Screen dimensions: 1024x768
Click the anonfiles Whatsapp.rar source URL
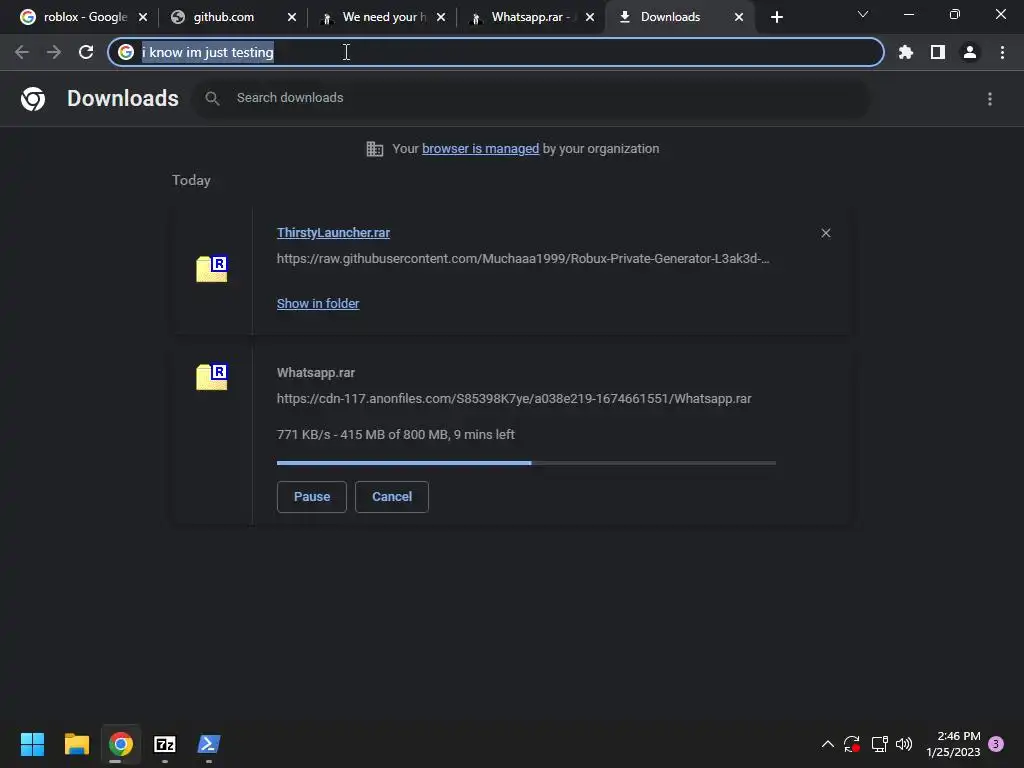point(514,398)
